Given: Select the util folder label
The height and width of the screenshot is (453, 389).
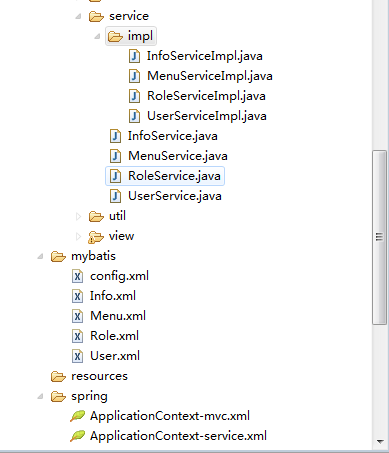Looking at the screenshot, I should tap(117, 216).
